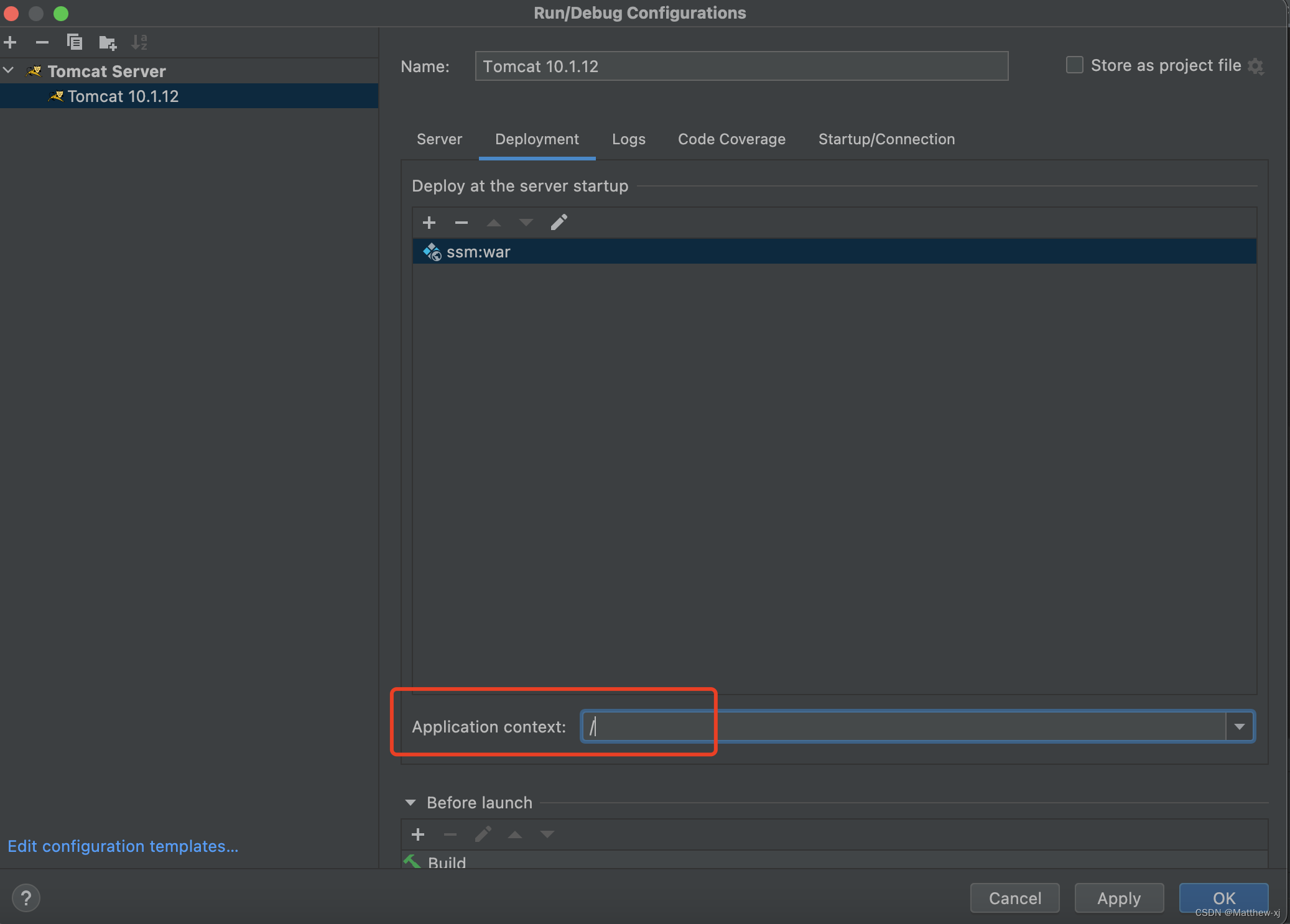The width and height of the screenshot is (1290, 924).
Task: Click the add new configuration plus icon
Action: 11,42
